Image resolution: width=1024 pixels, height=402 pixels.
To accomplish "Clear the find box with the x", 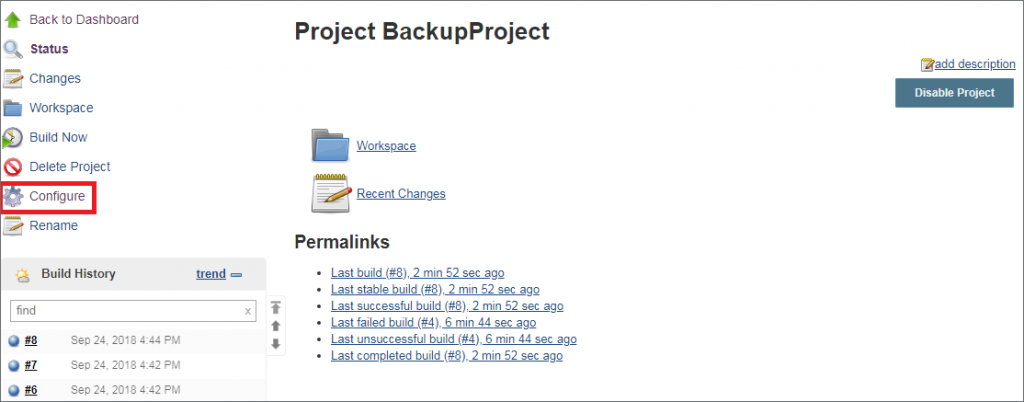I will pyautogui.click(x=248, y=311).
